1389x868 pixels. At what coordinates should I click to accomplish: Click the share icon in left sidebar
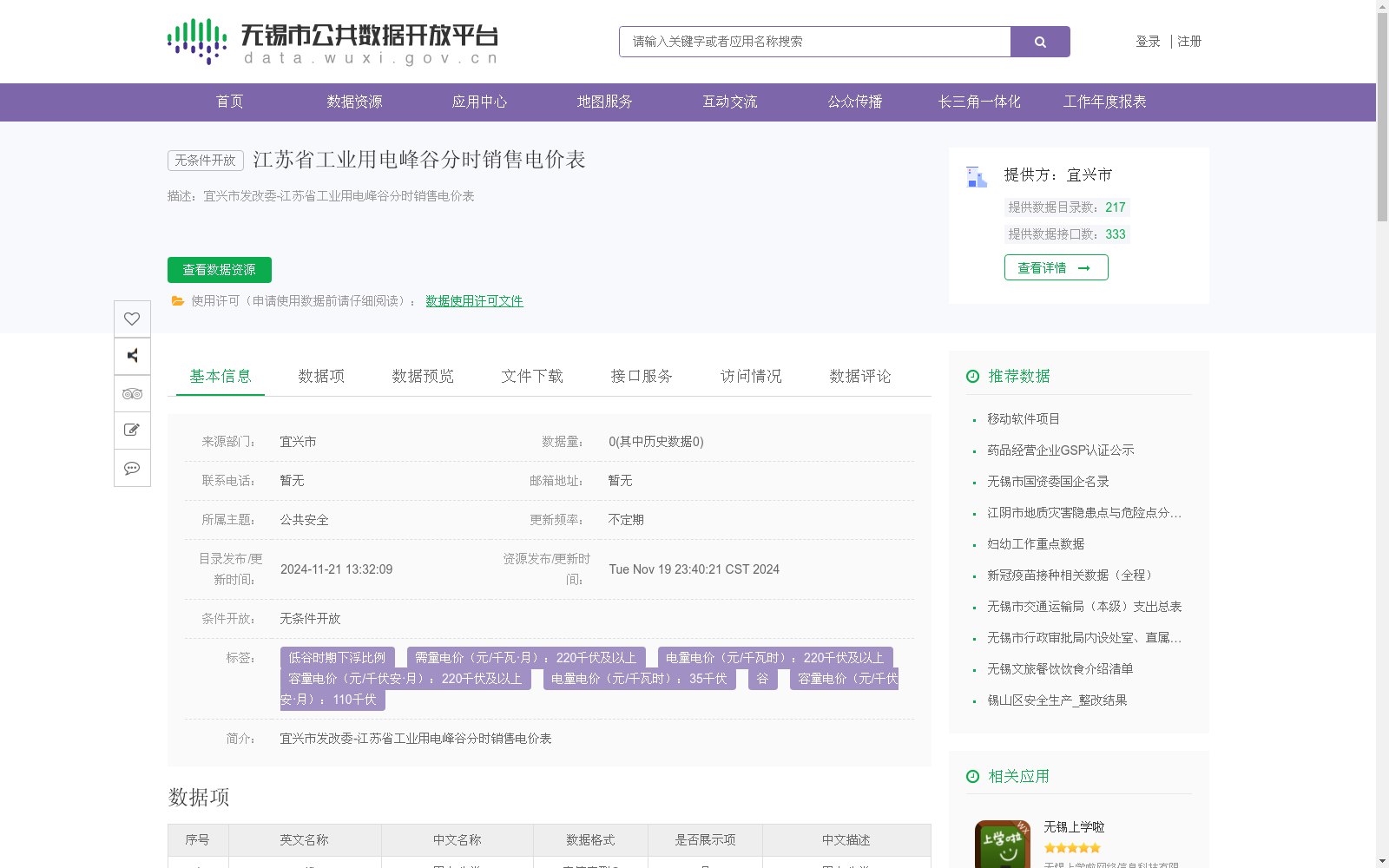click(x=132, y=356)
